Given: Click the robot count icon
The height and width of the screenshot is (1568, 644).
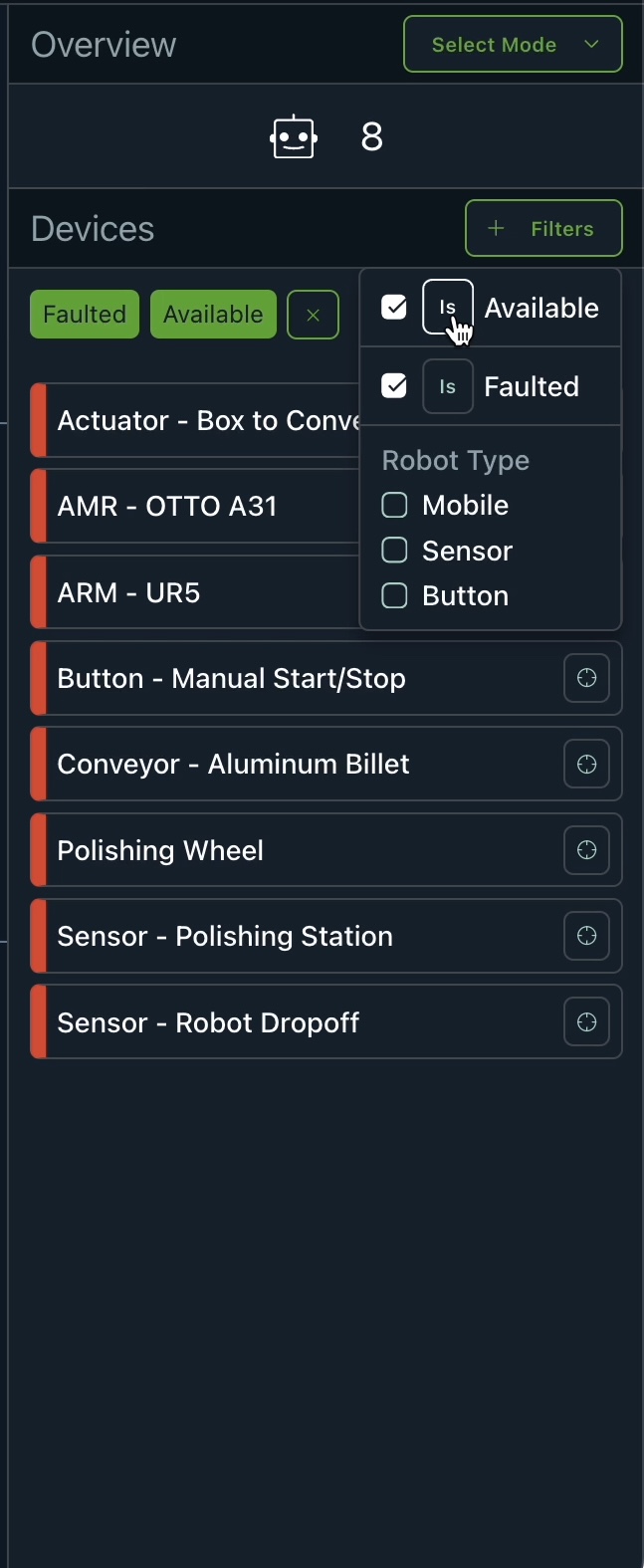Looking at the screenshot, I should point(294,137).
